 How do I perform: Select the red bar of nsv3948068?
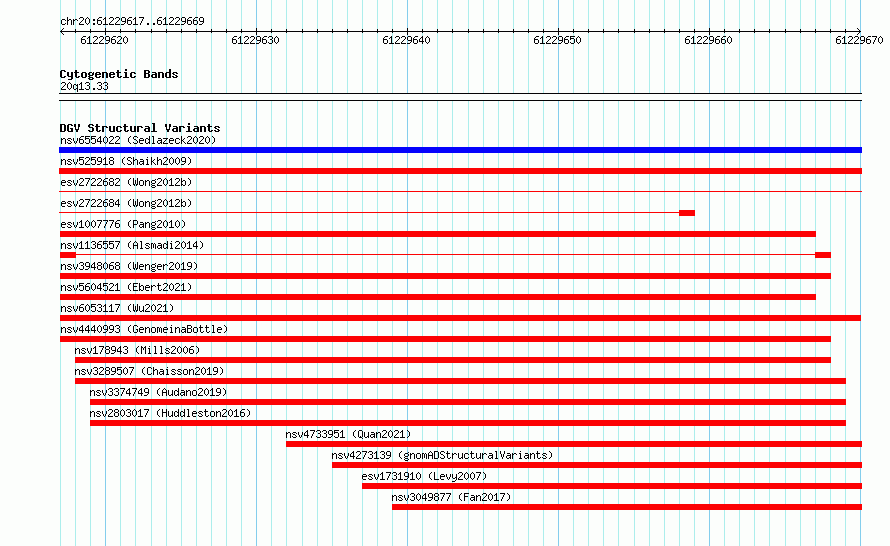pos(445,276)
